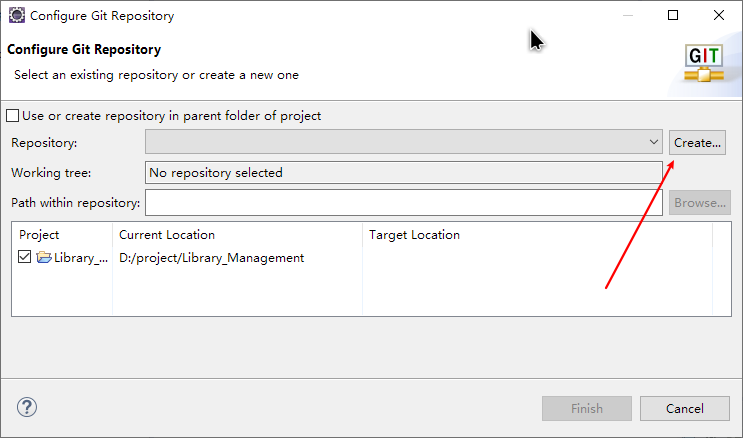Viewport: 743px width, 438px height.
Task: Click the Working tree text field
Action: click(404, 173)
